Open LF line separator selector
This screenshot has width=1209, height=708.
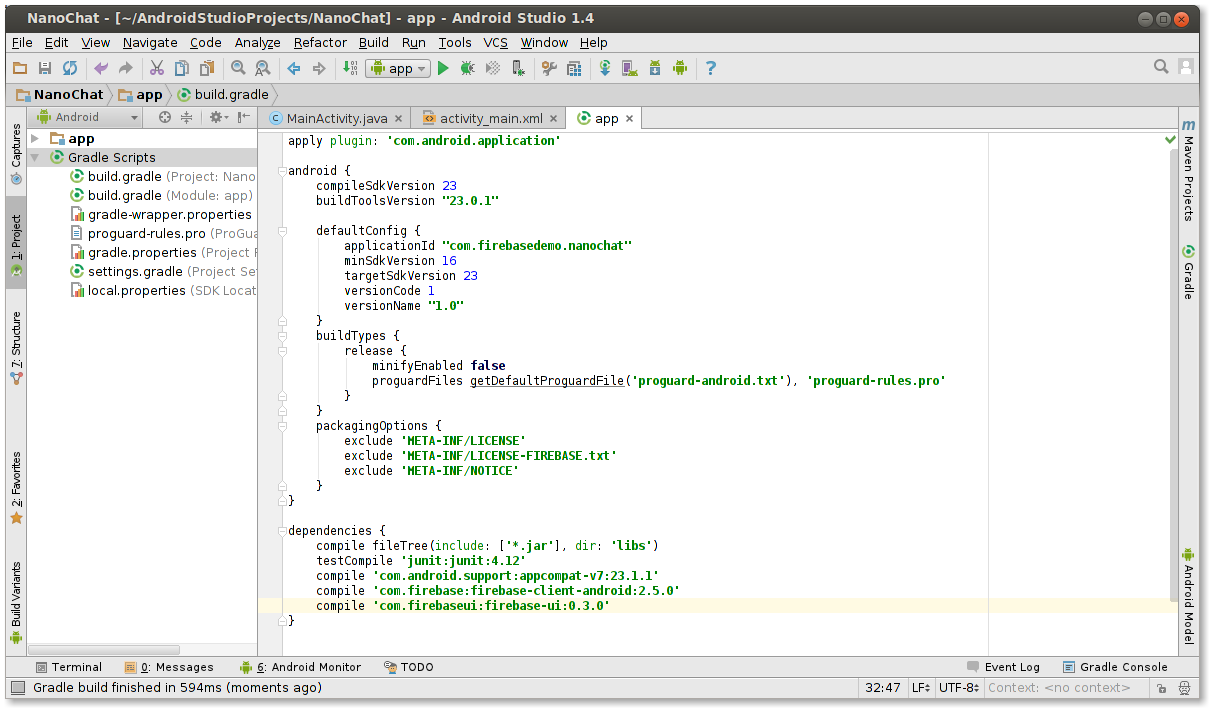[x=920, y=688]
